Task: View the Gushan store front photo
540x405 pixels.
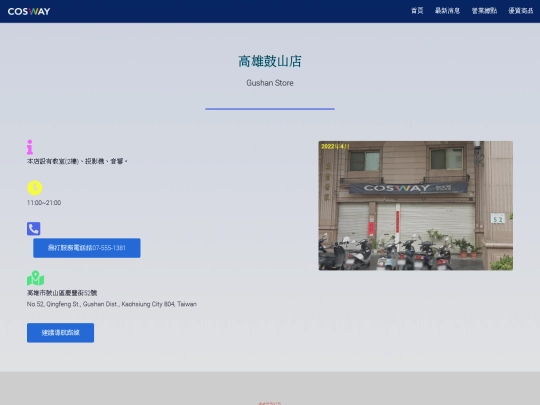Action: (416, 206)
